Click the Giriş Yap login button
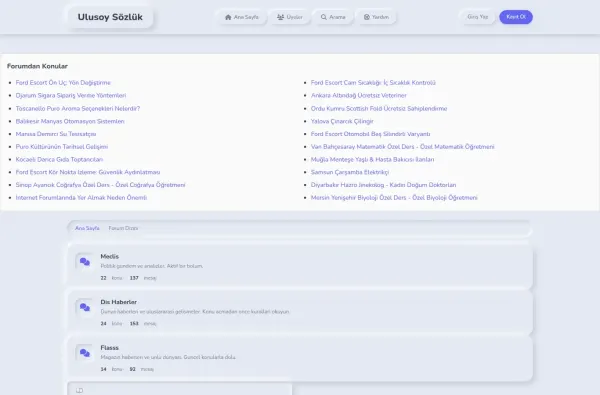 coord(478,17)
